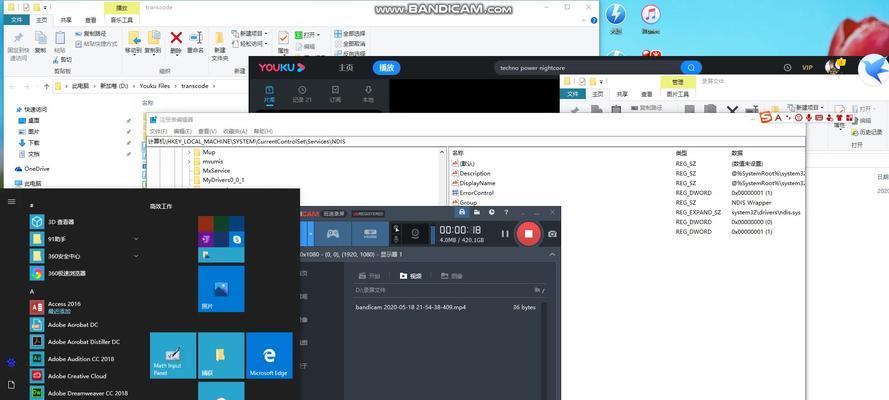Image resolution: width=889 pixels, height=400 pixels.
Task: Open 下载 Downloads in Explorer quick access
Action: point(29,143)
